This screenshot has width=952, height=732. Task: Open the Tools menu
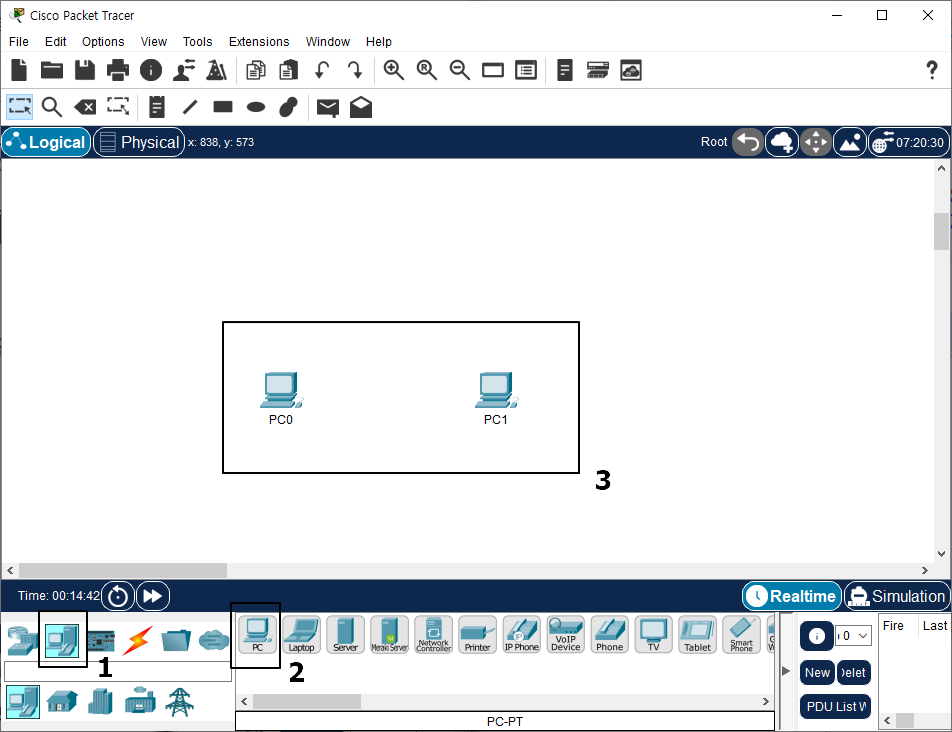197,41
